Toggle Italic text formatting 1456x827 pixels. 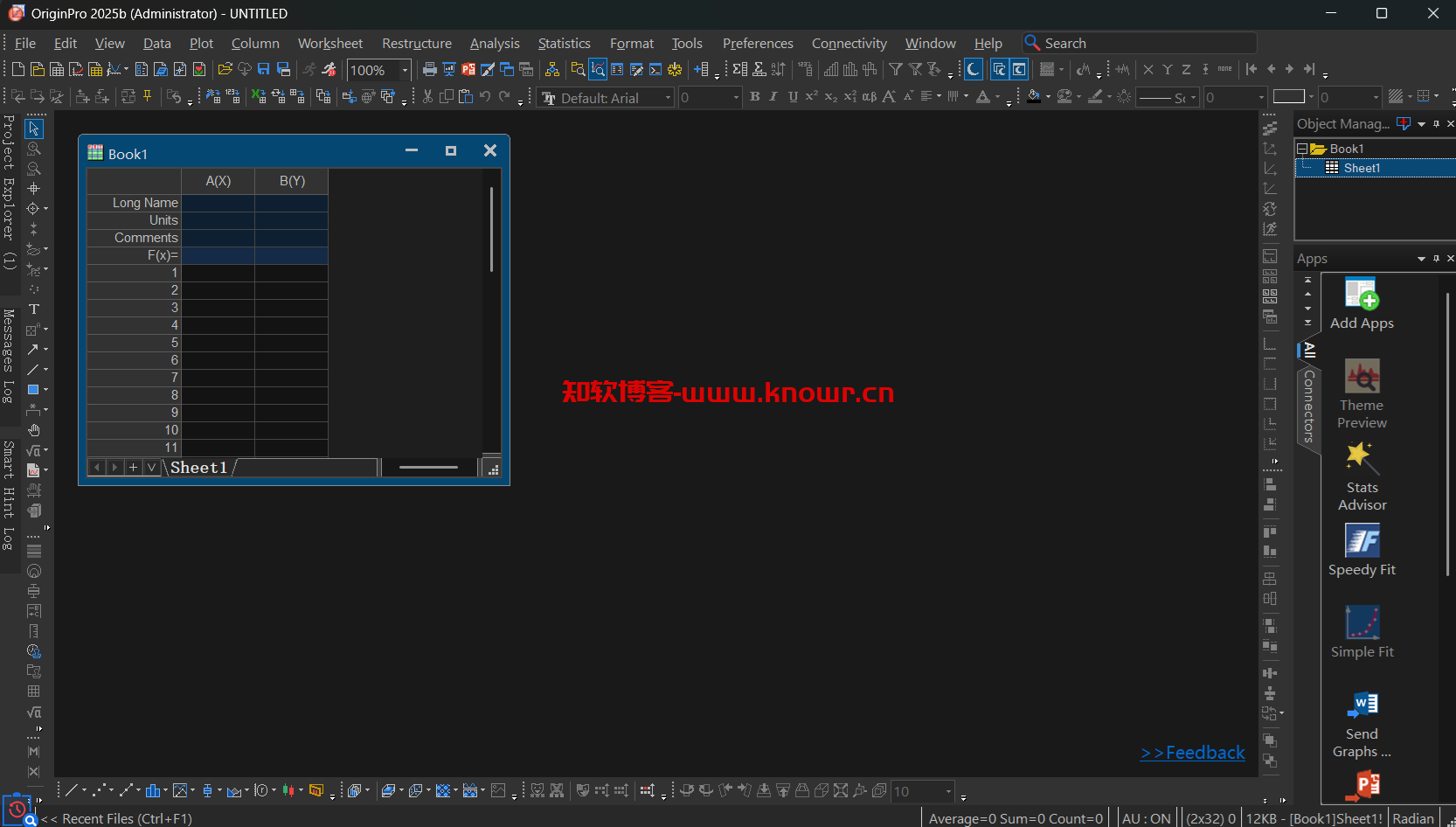pos(774,96)
